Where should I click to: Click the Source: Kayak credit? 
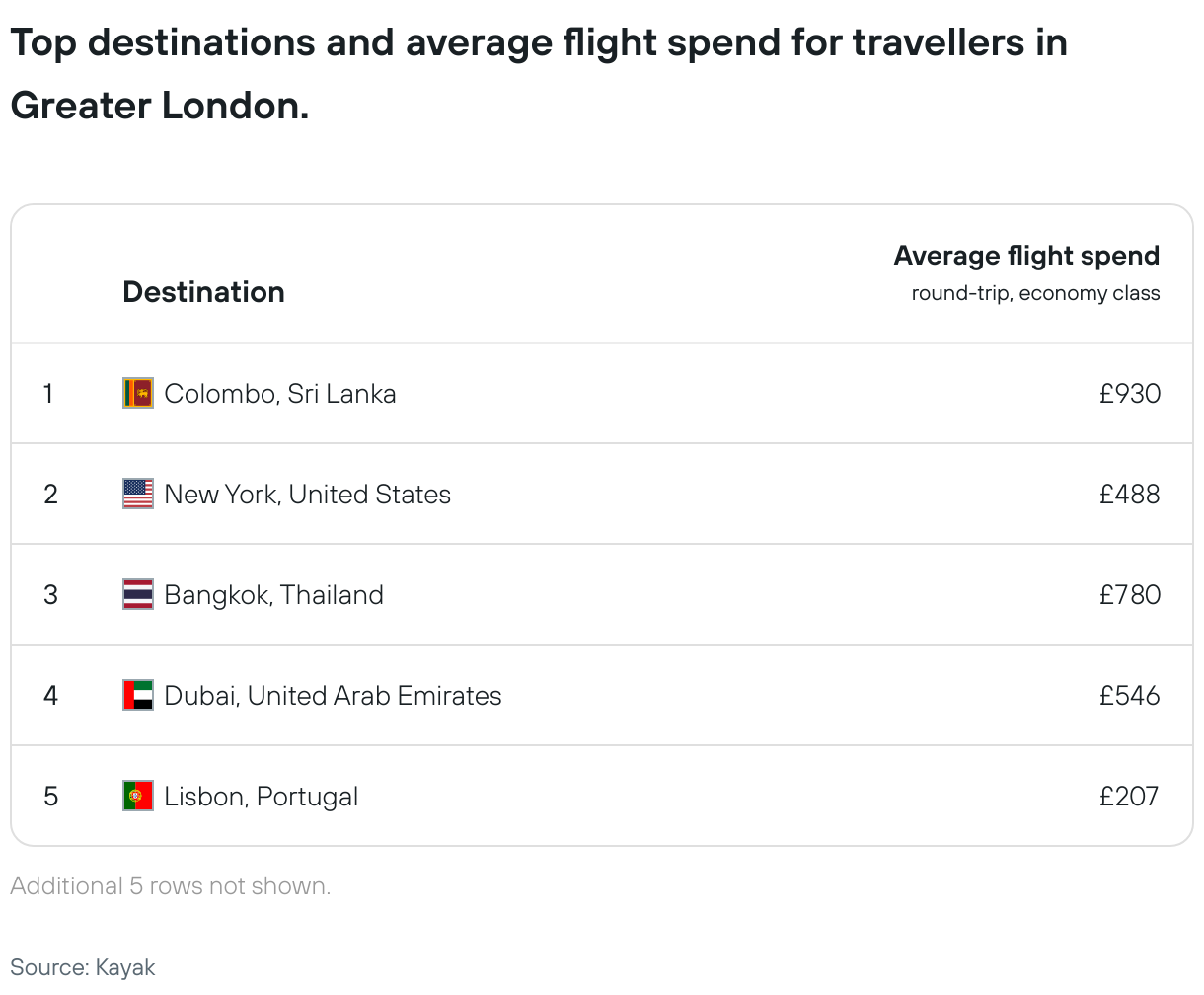83,967
